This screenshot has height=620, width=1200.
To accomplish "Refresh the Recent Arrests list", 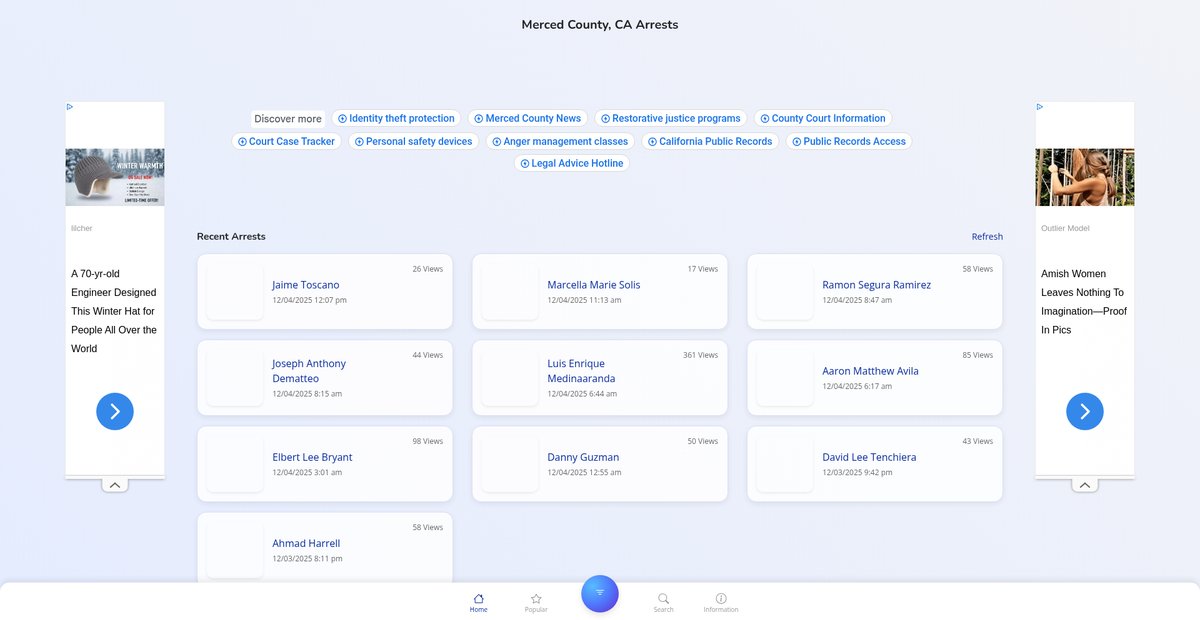I will 987,237.
